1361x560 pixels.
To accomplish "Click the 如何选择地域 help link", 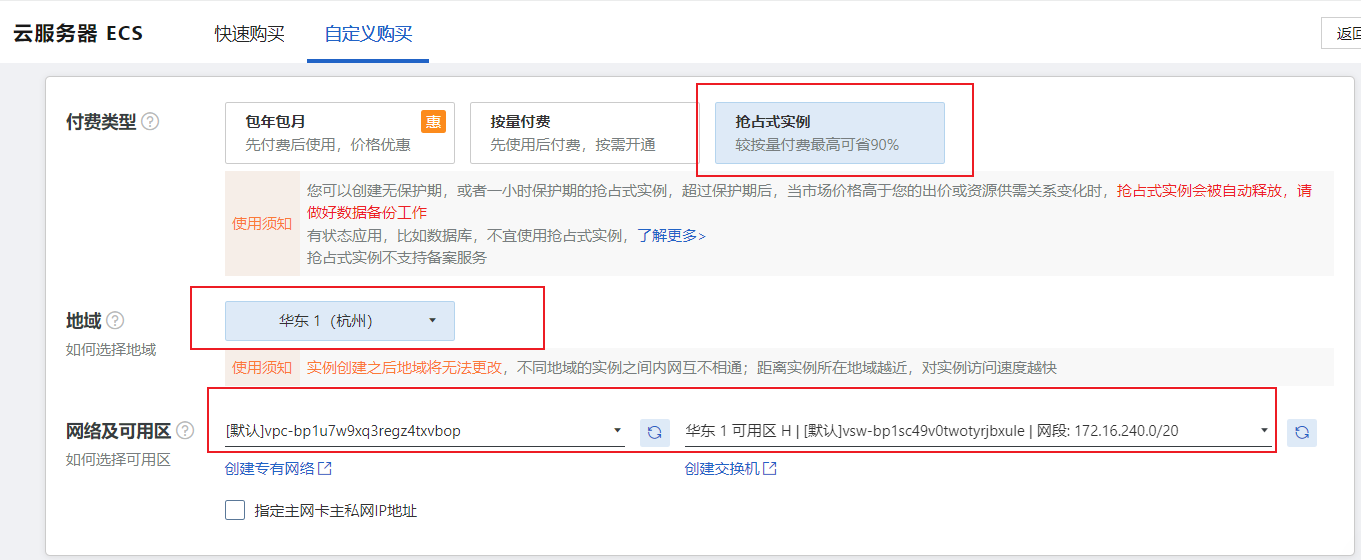I will (x=111, y=350).
